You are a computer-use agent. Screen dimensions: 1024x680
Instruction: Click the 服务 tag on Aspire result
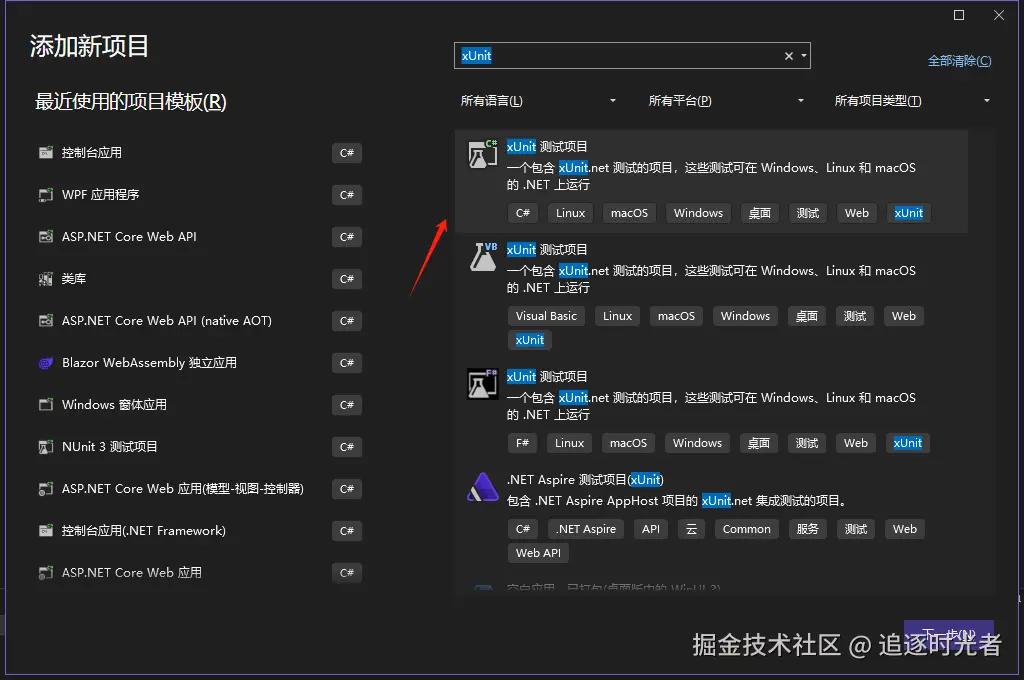807,529
